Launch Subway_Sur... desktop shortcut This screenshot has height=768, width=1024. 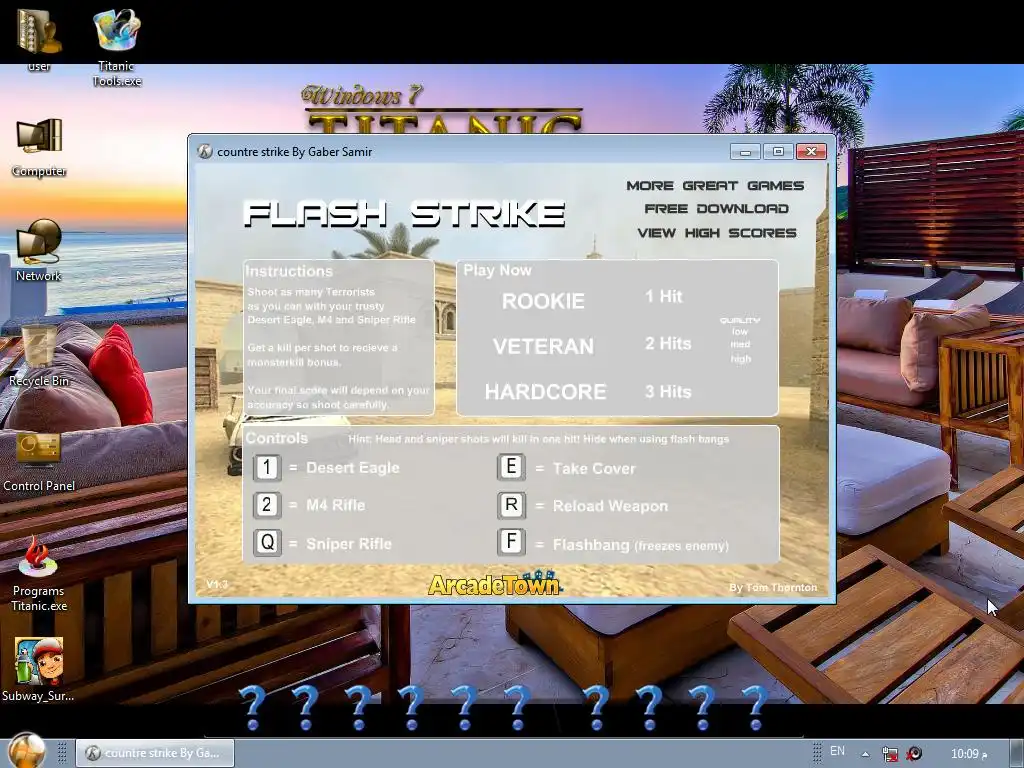point(39,669)
